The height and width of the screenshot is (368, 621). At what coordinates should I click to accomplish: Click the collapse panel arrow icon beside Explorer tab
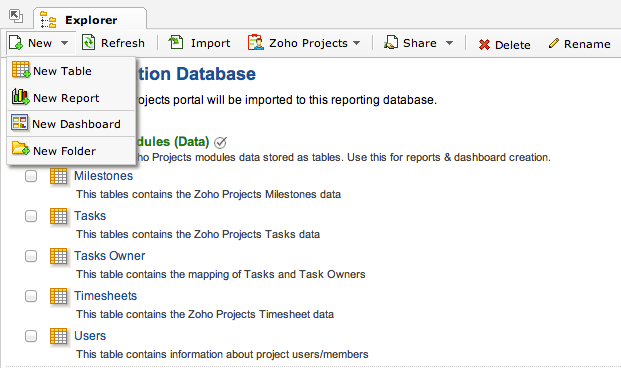point(16,16)
